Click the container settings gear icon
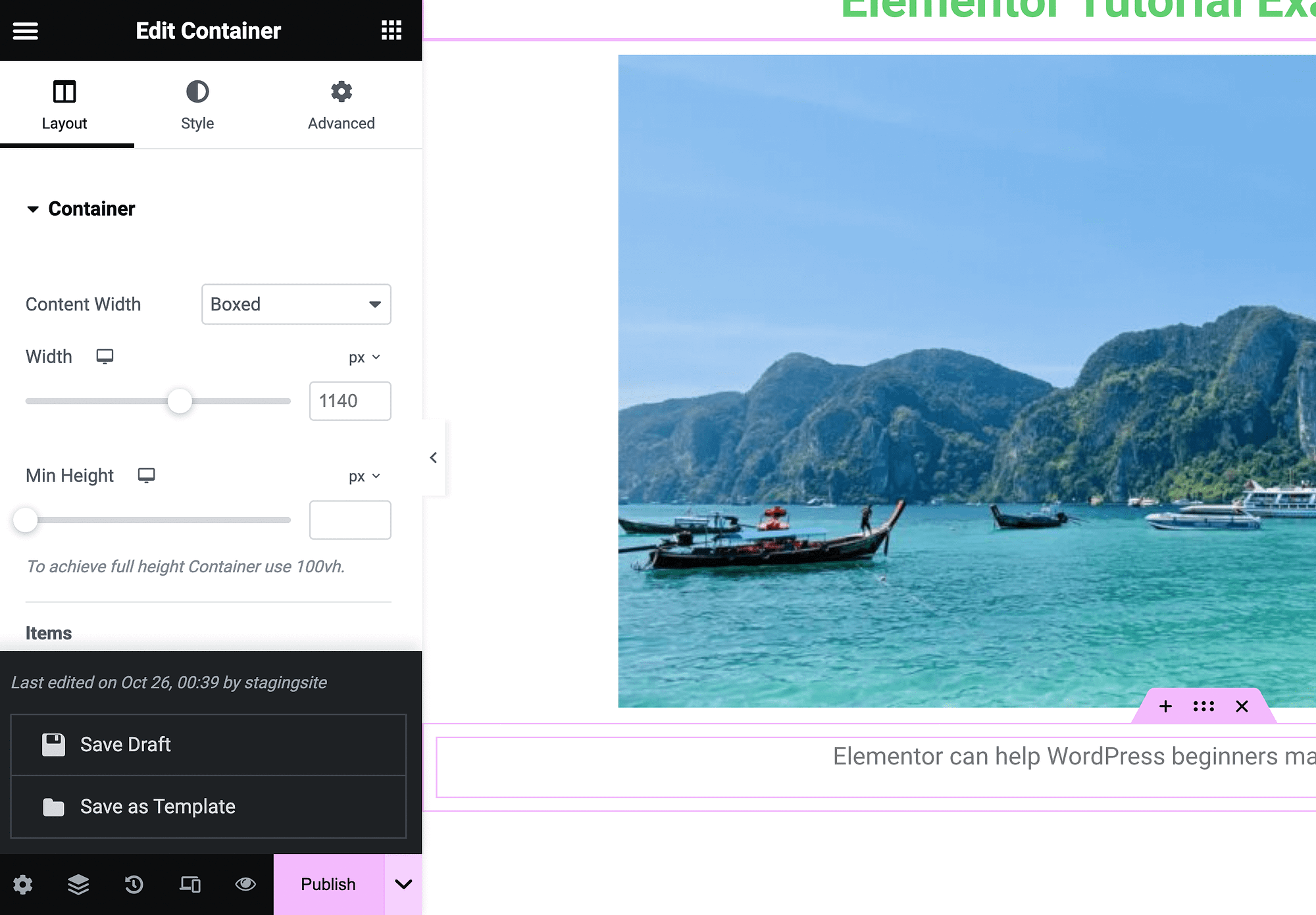The width and height of the screenshot is (1316, 915). pyautogui.click(x=22, y=884)
